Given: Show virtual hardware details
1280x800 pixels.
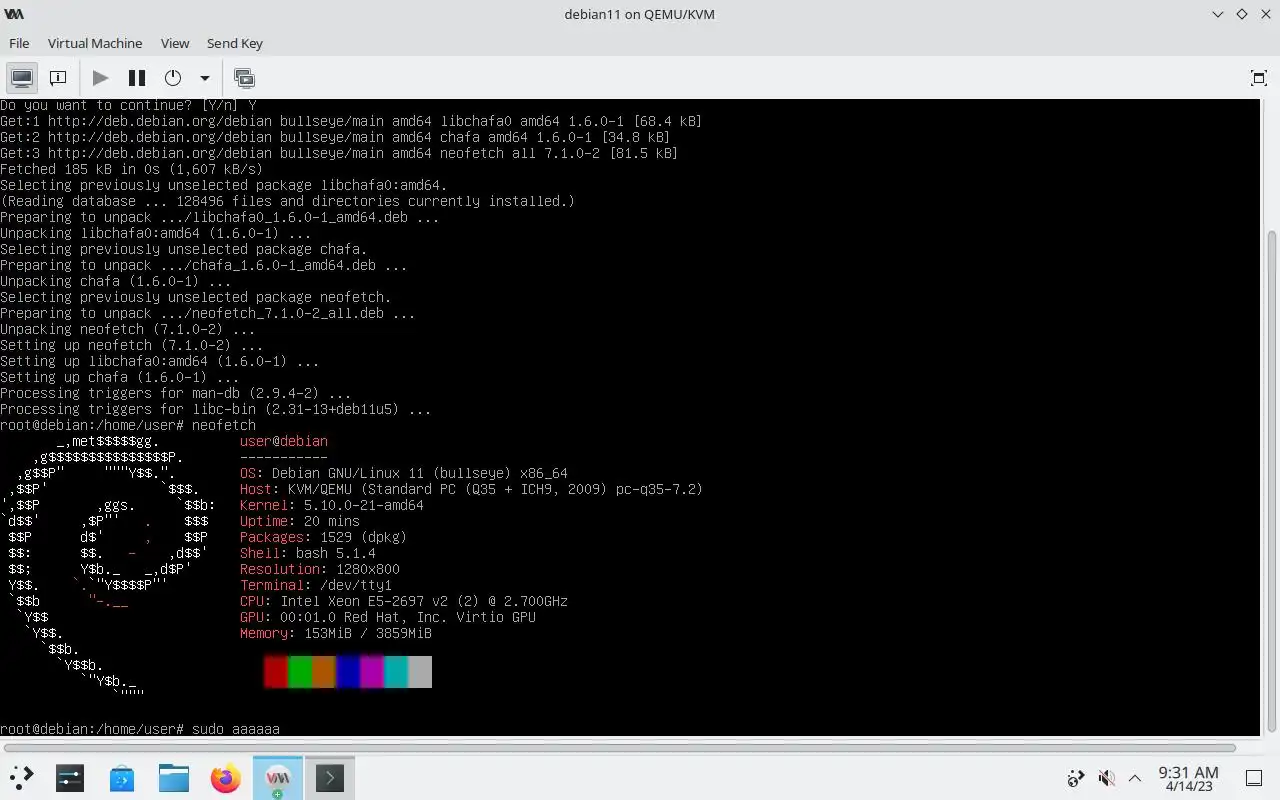Looking at the screenshot, I should click(x=58, y=78).
